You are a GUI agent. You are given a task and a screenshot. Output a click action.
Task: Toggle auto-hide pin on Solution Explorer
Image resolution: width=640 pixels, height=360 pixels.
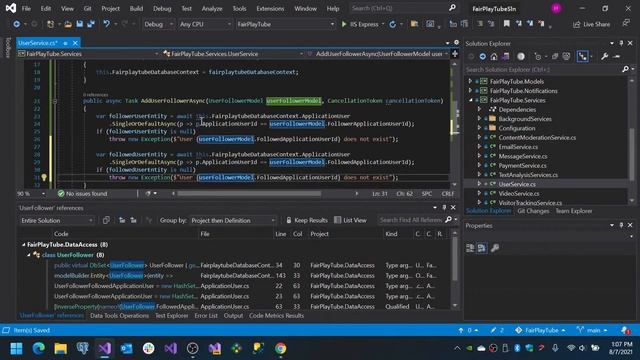[621, 43]
